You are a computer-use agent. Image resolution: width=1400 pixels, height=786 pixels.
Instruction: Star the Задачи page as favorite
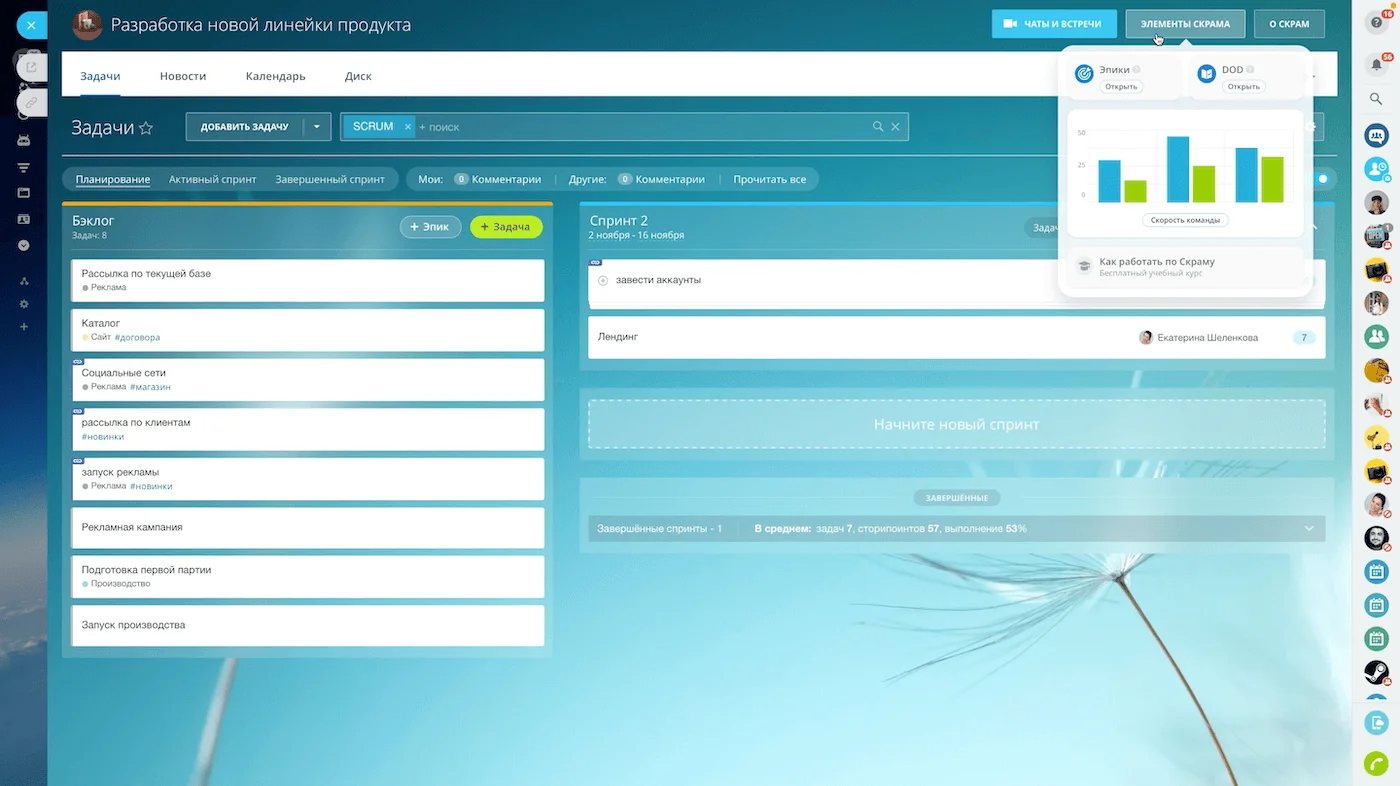click(x=146, y=128)
